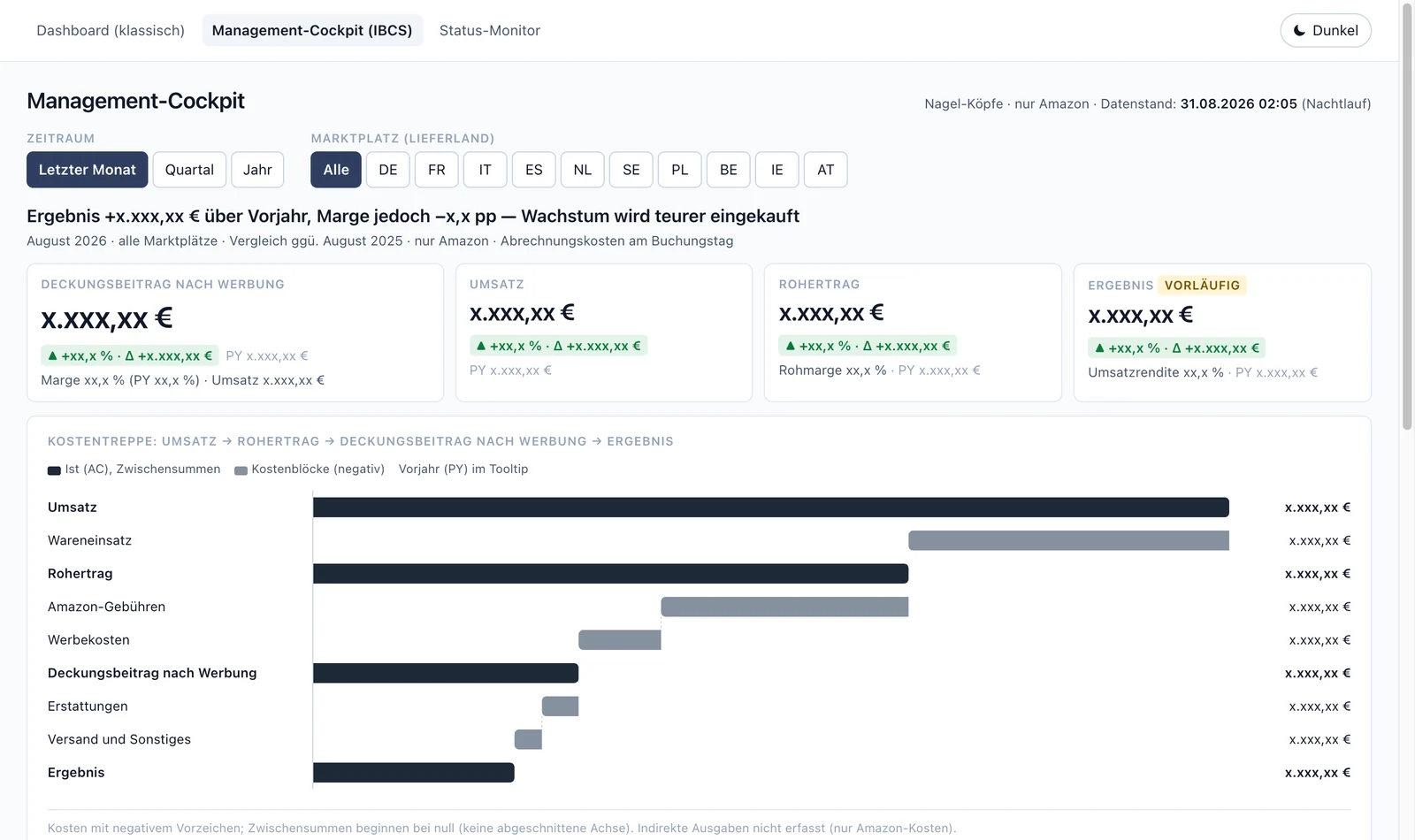
Task: Click the Erstattungen cost bar
Action: (x=560, y=706)
